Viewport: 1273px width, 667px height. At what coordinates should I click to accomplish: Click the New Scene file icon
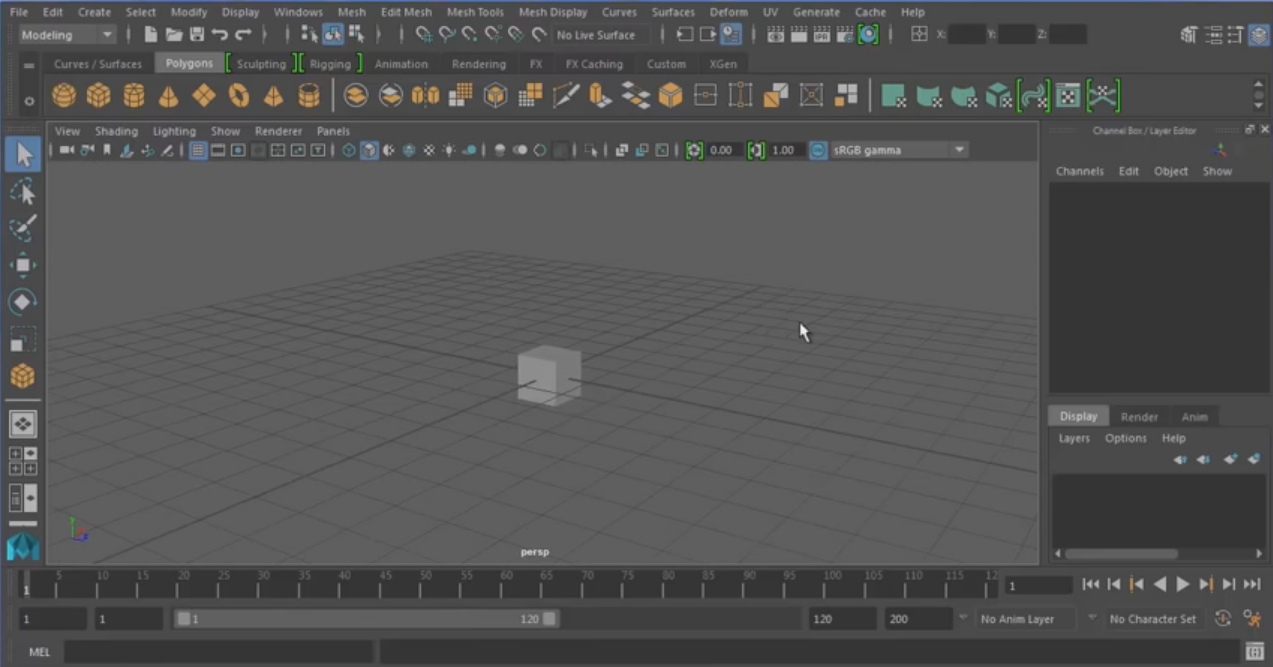tap(150, 34)
